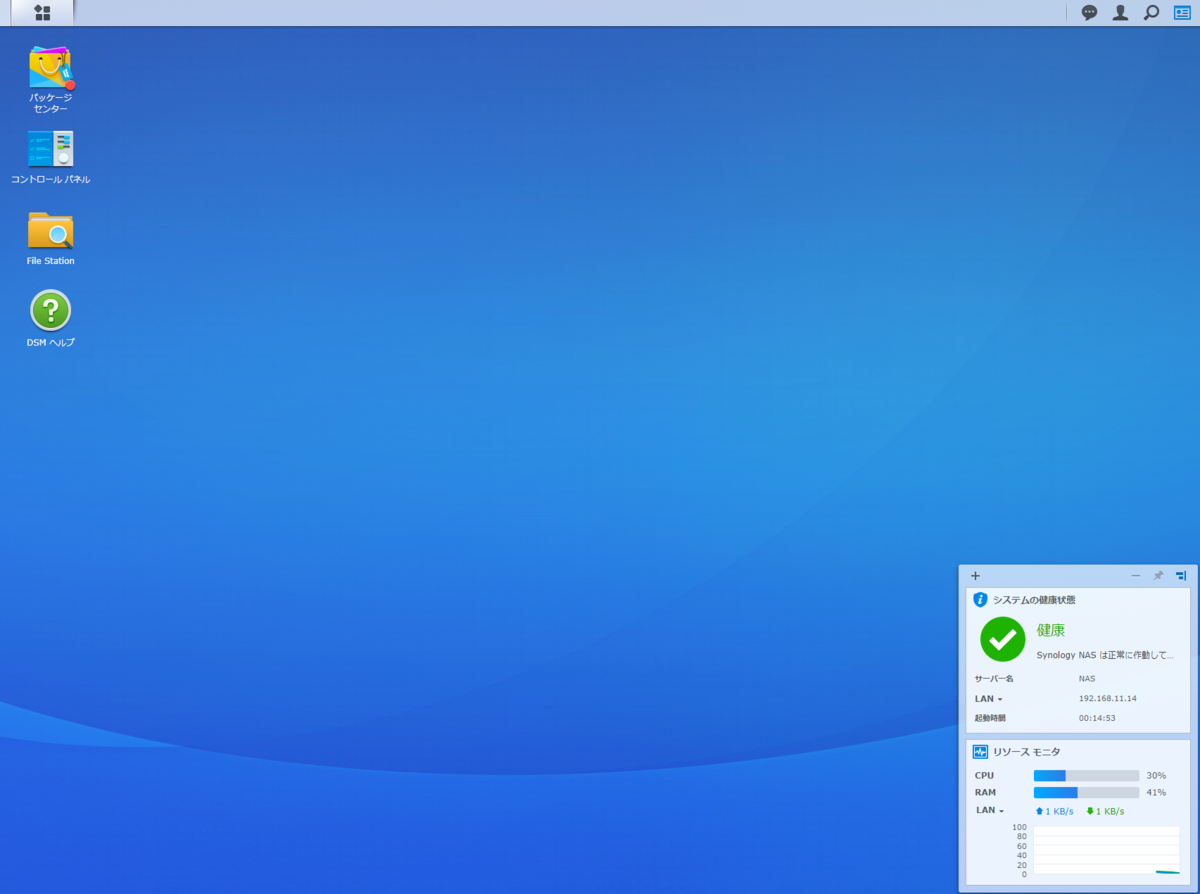Expand the LAN dropdown in Resource Monitor

click(x=990, y=811)
